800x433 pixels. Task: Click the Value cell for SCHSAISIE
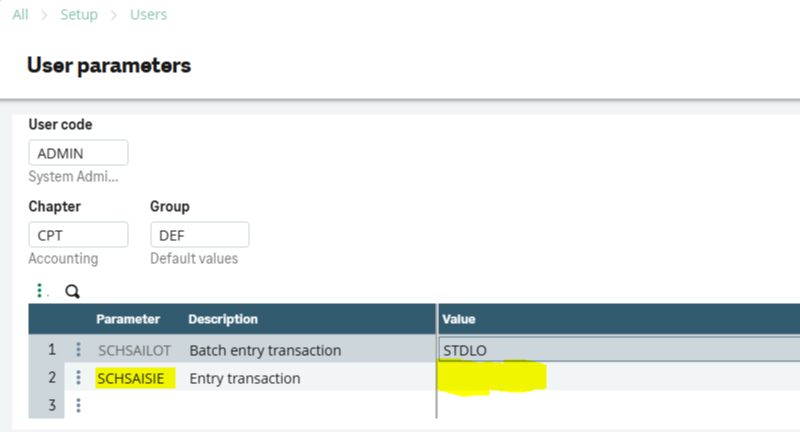[x=618, y=378]
